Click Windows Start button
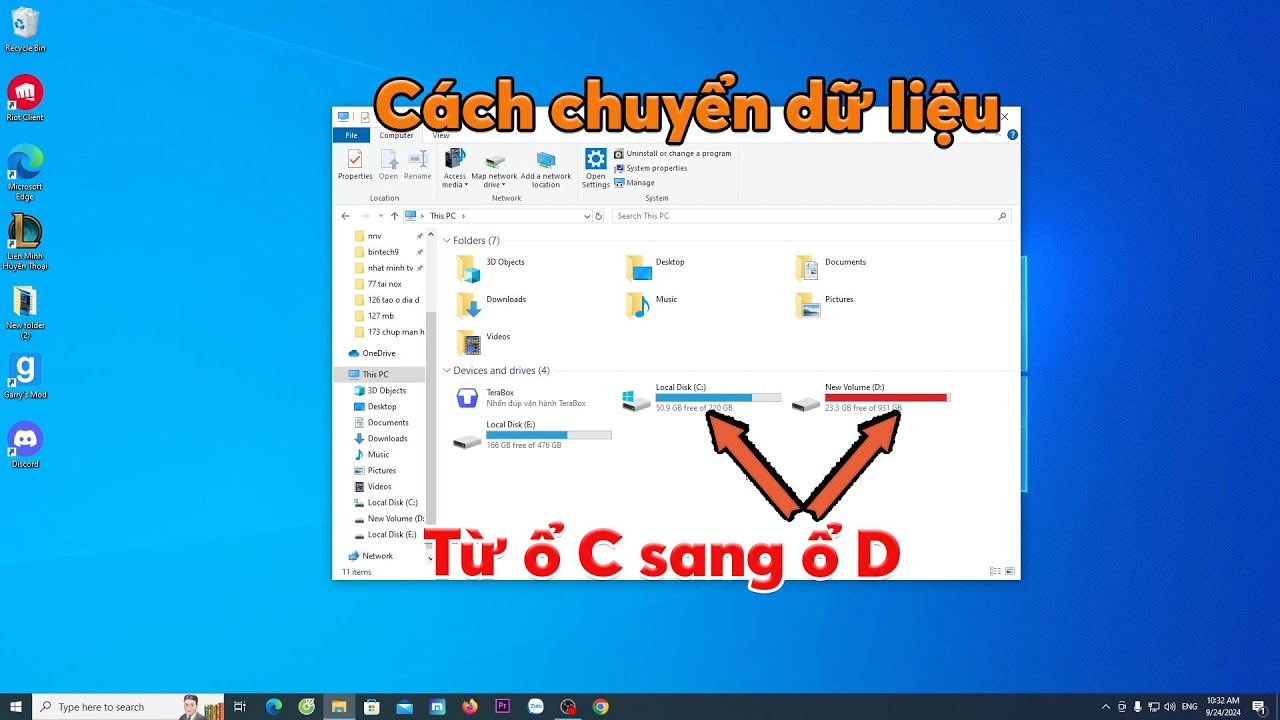The height and width of the screenshot is (720, 1280). click(x=16, y=707)
